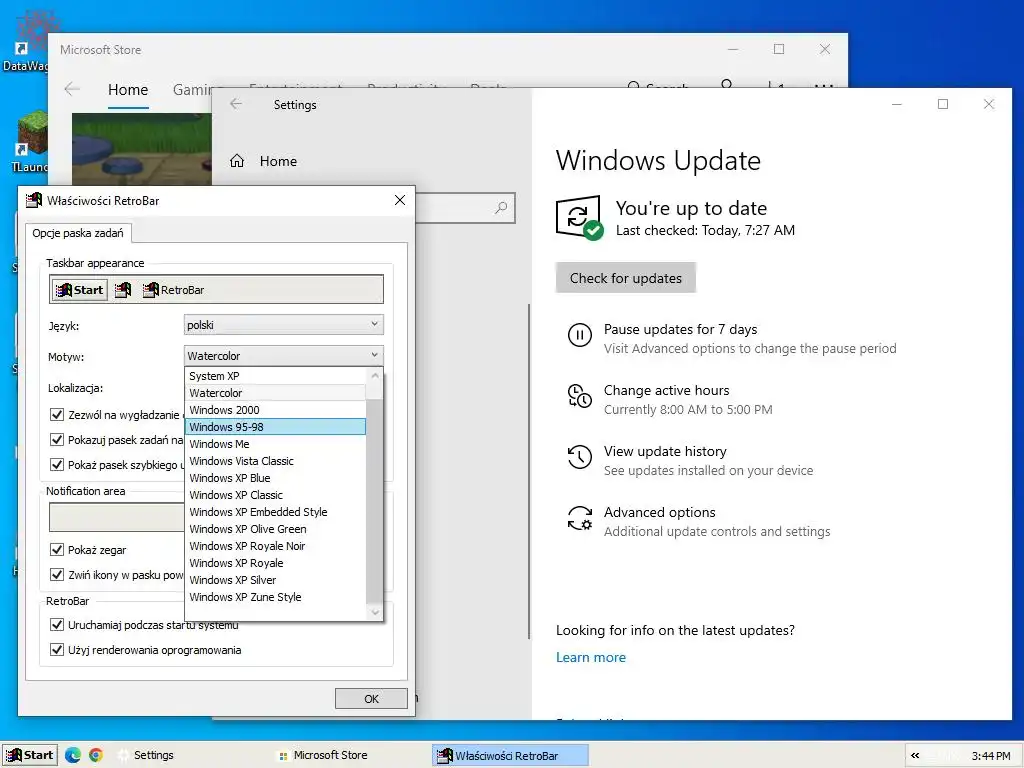
Task: Choose Windows XP Zune Style theme
Action: click(275, 596)
